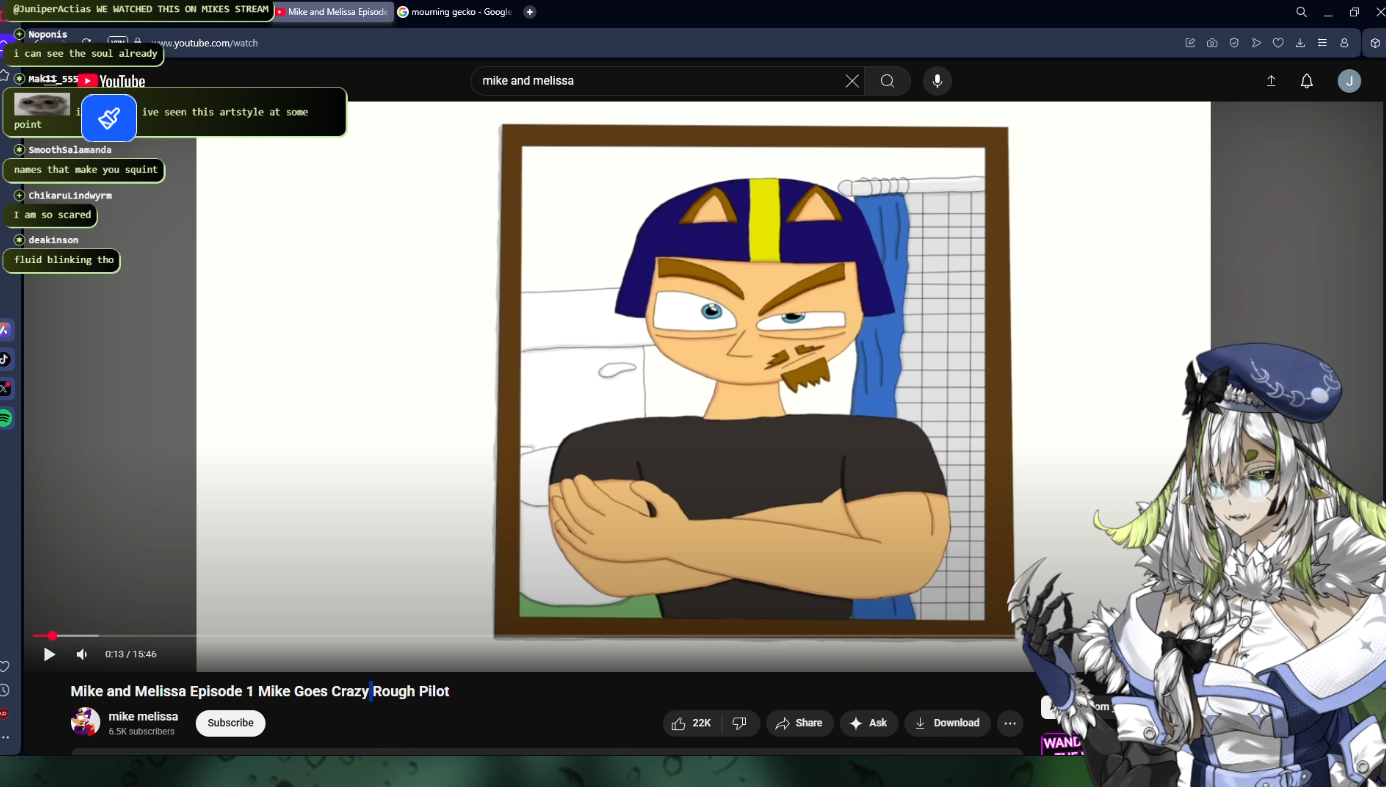Click the edit page pencil icon
The width and height of the screenshot is (1386, 787).
1190,43
